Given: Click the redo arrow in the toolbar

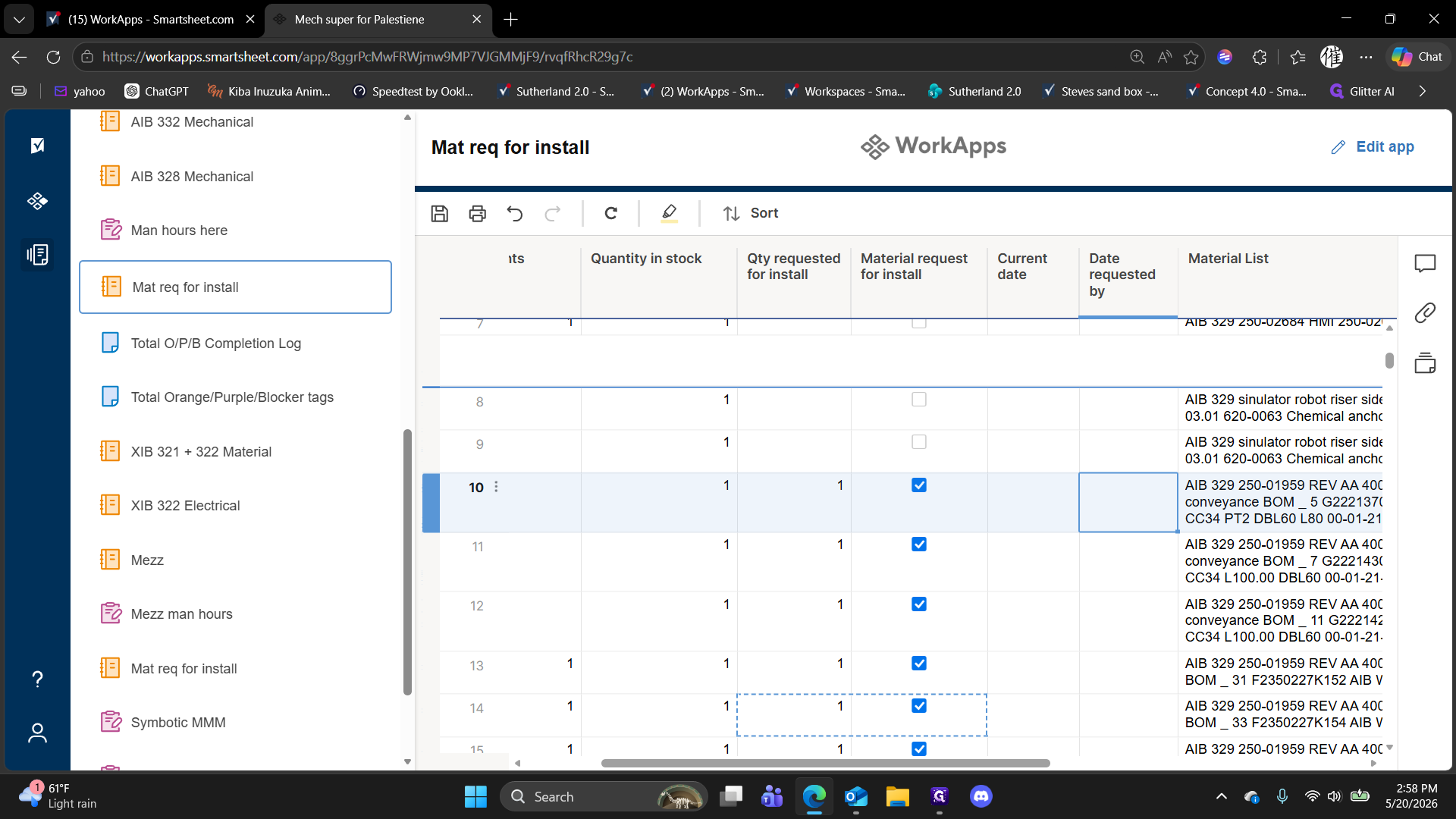Looking at the screenshot, I should 553,213.
